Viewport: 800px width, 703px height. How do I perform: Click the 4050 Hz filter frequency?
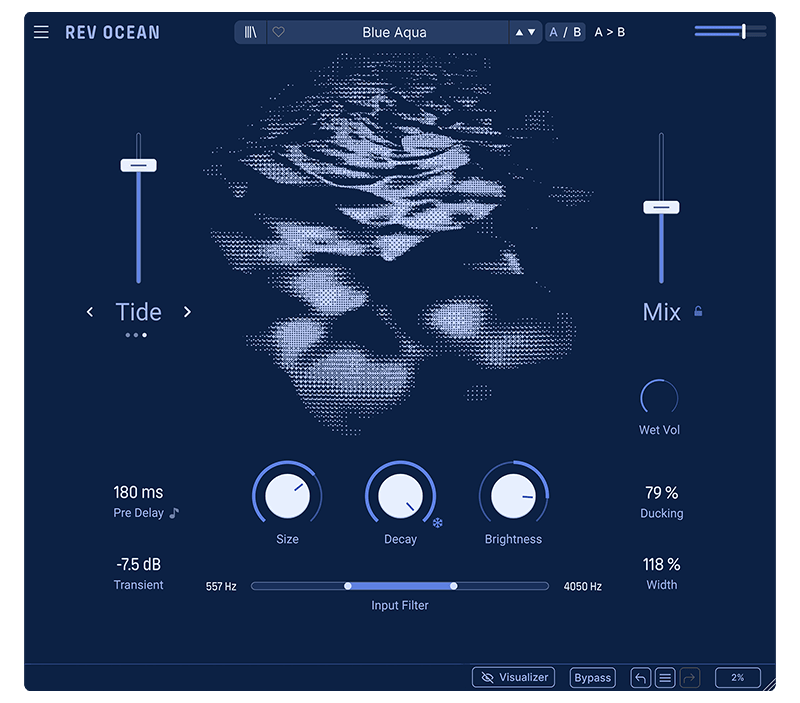pyautogui.click(x=583, y=587)
